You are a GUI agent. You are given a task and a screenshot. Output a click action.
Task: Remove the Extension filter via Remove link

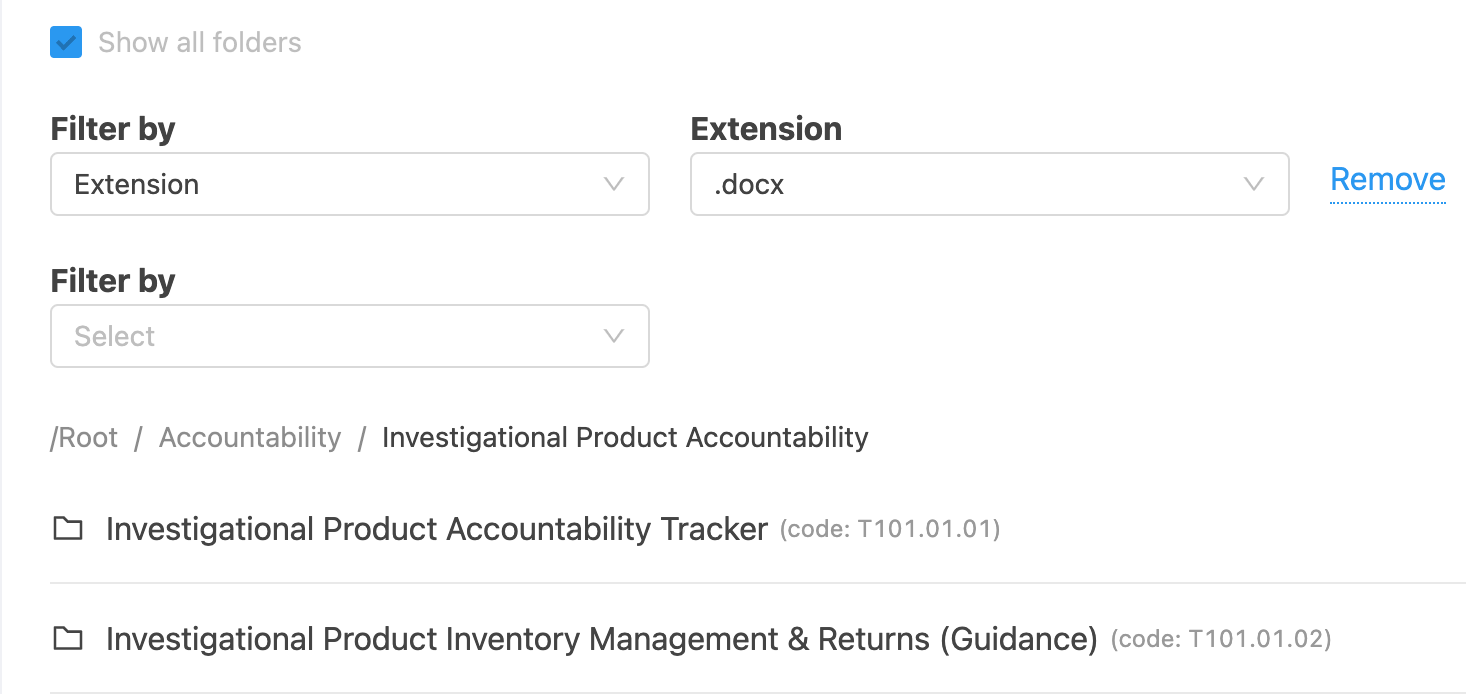point(1388,180)
